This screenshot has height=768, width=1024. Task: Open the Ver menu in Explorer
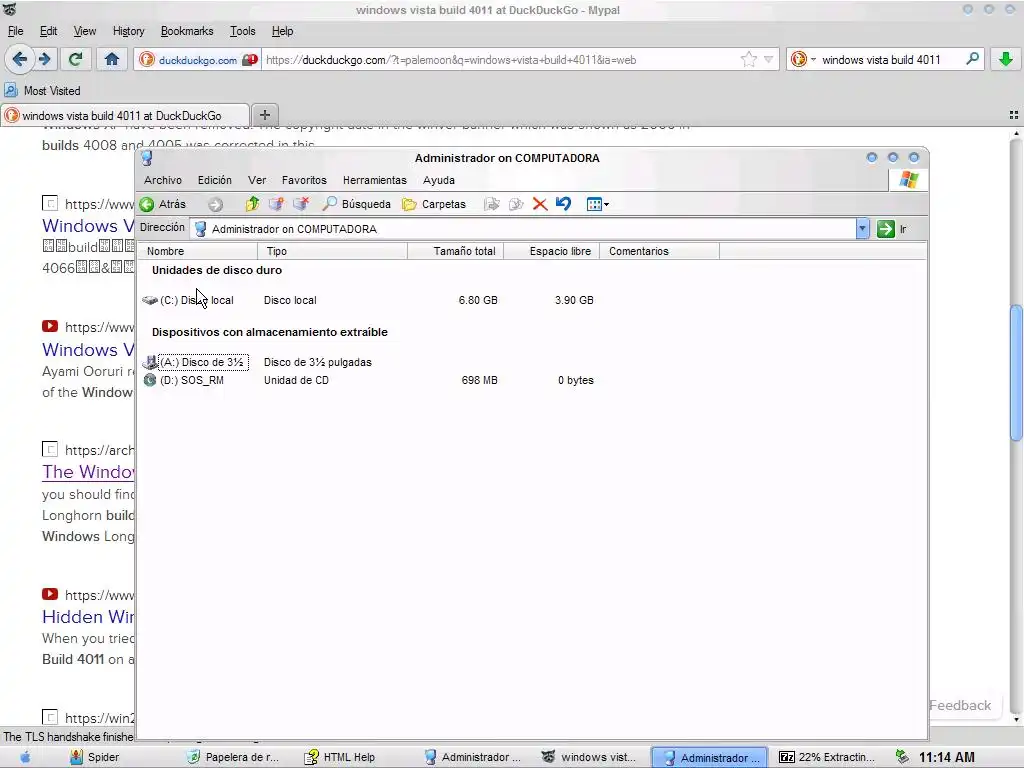click(257, 180)
